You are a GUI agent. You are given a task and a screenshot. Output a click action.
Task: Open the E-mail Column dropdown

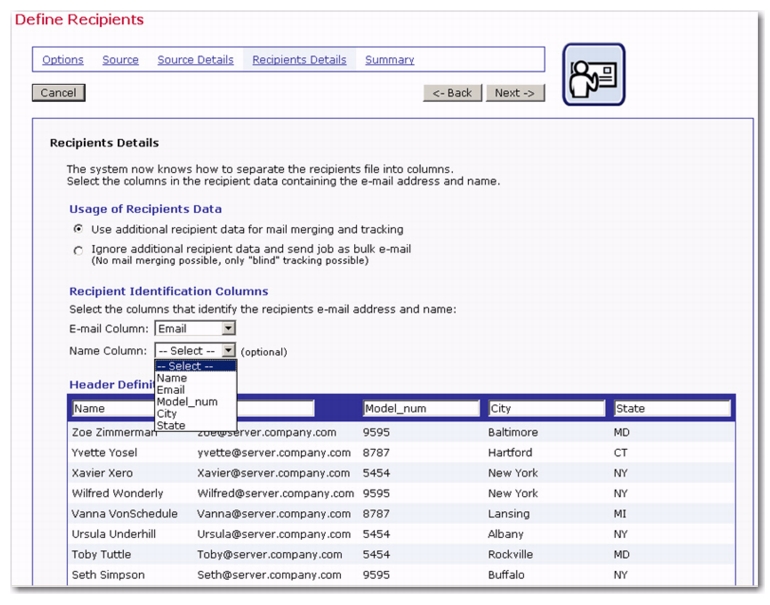[x=195, y=329]
